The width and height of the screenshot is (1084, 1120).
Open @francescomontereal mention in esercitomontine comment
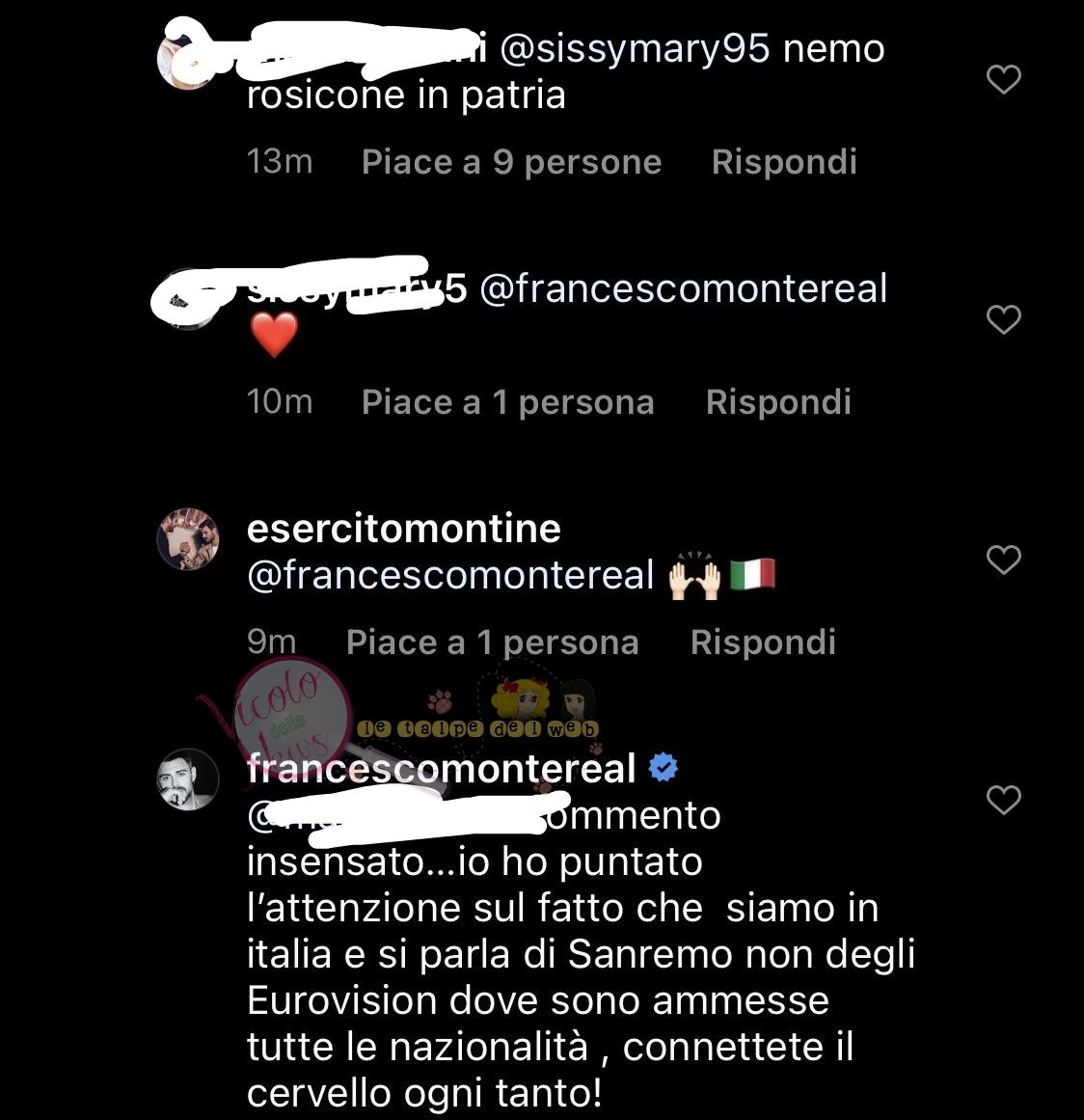tap(450, 575)
